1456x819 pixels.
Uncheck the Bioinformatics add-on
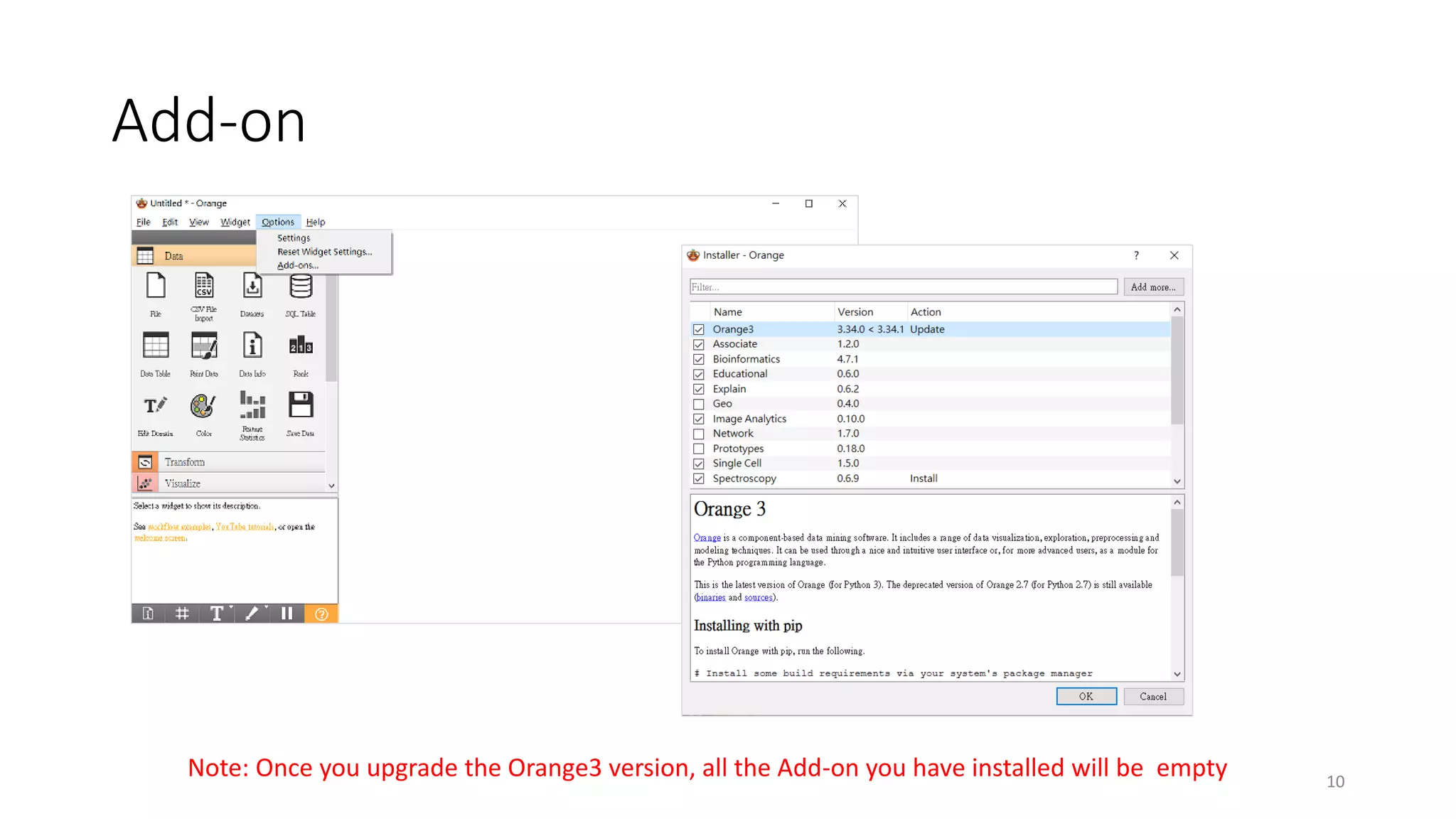699,359
